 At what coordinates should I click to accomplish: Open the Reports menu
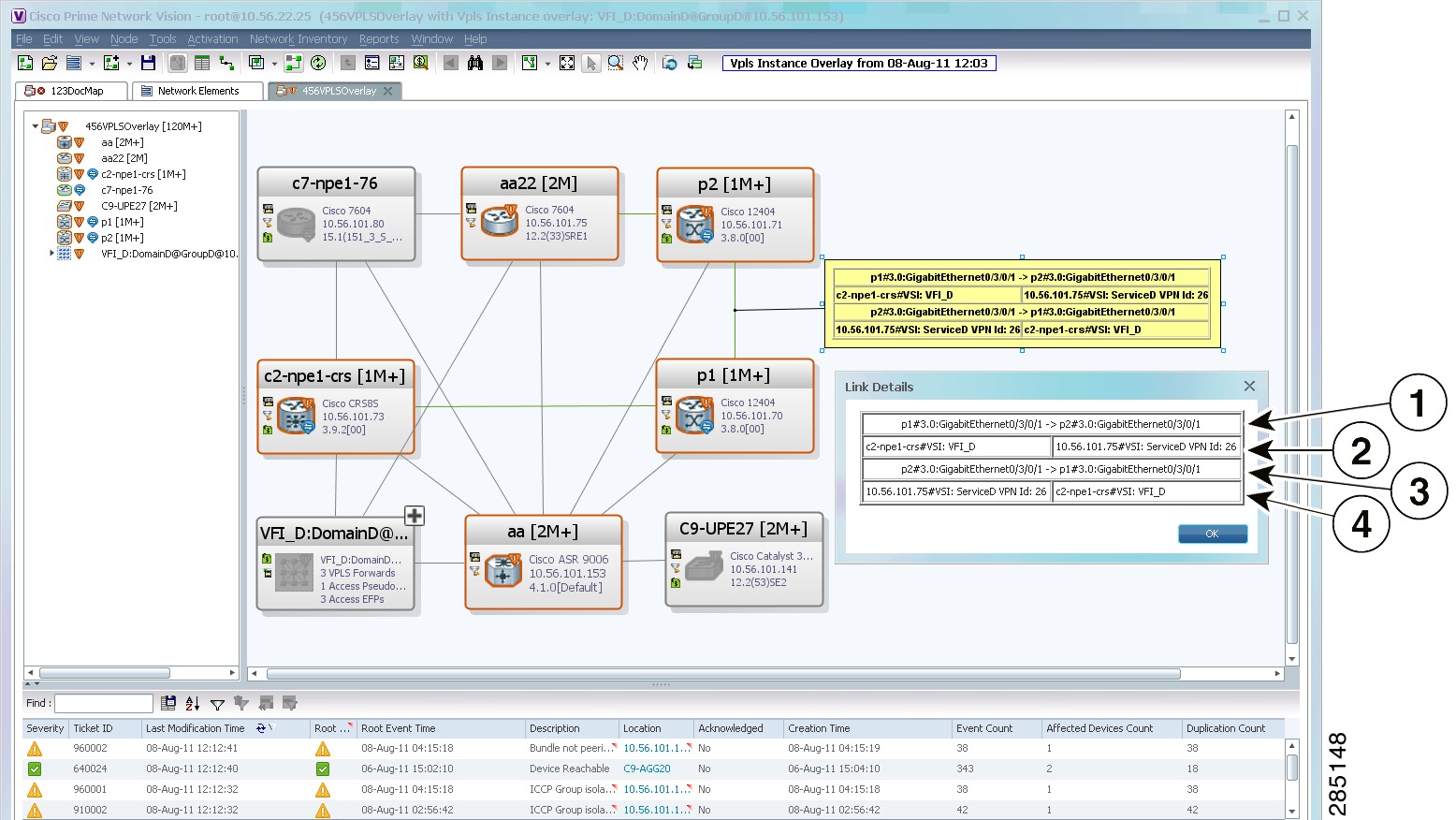379,39
